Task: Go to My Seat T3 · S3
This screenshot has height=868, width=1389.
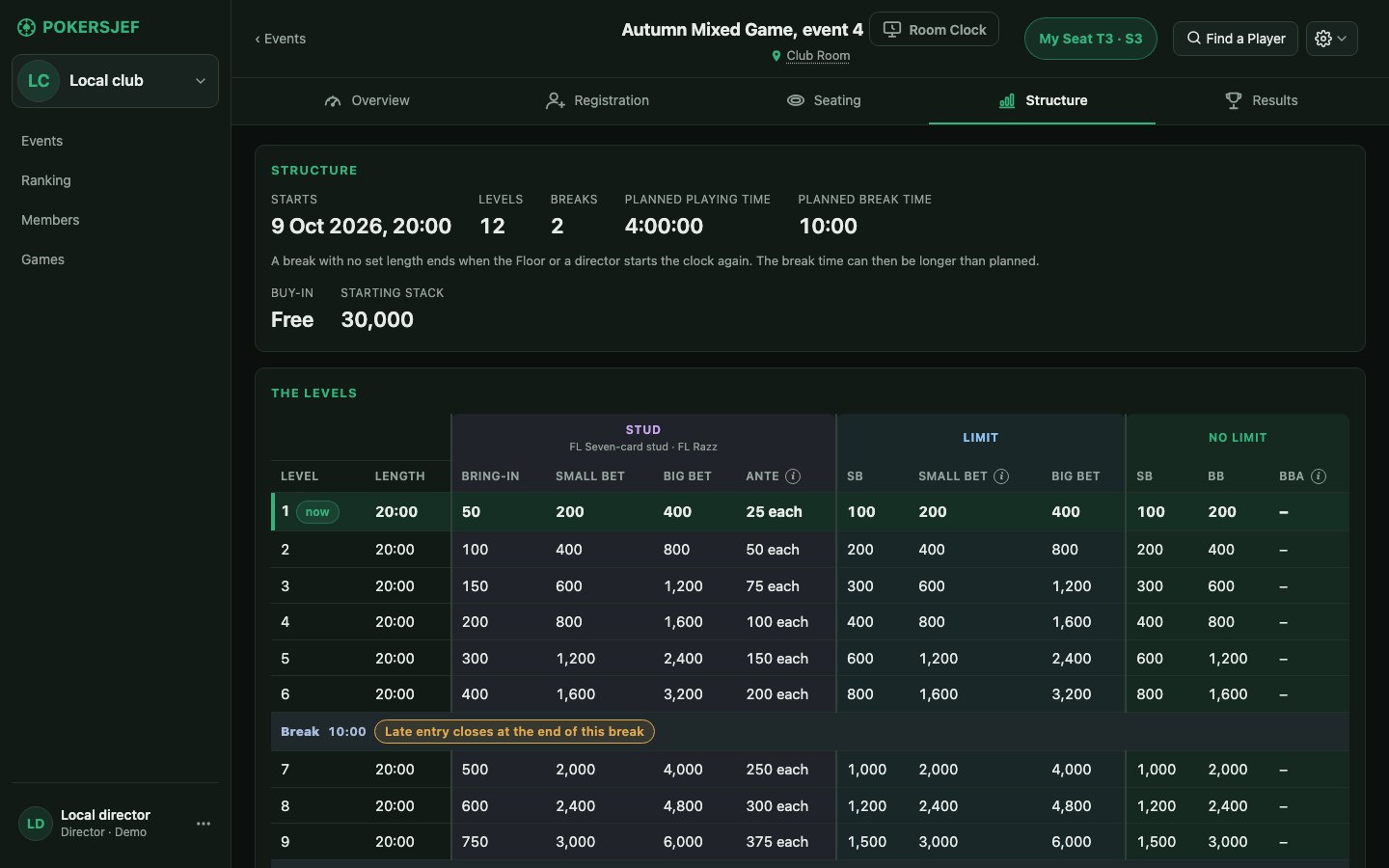Action: [x=1090, y=39]
